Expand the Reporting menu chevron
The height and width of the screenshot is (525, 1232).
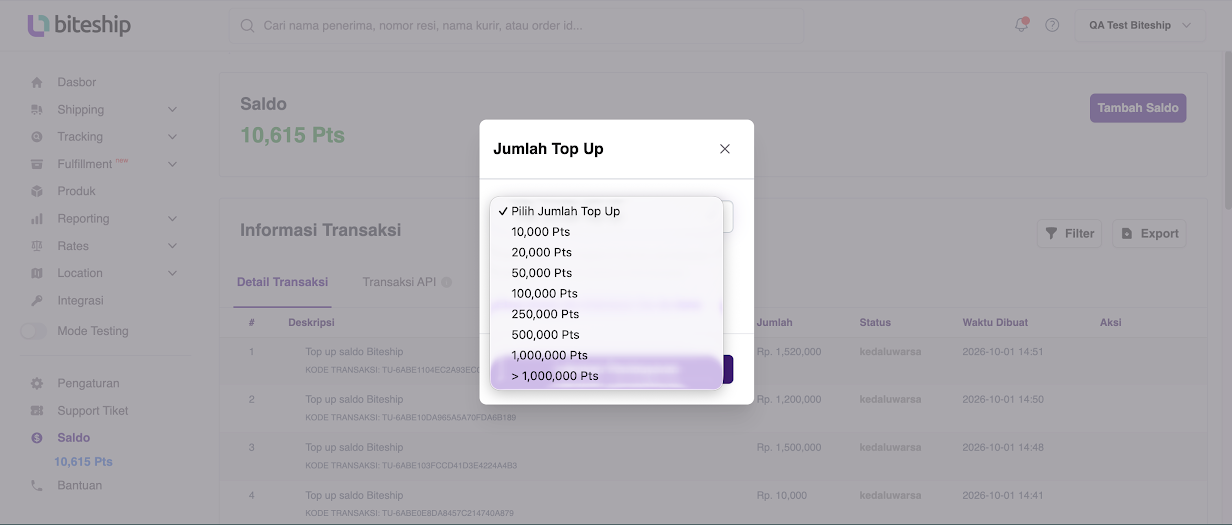(x=172, y=219)
